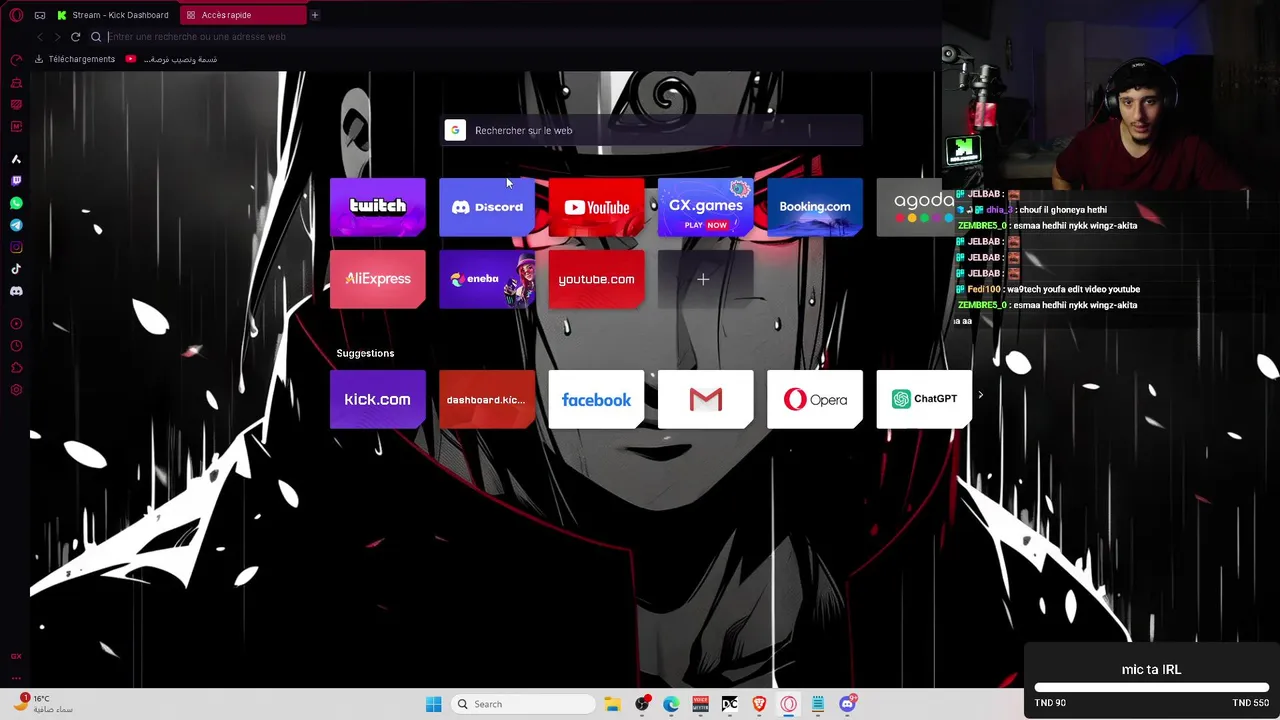The width and height of the screenshot is (1280, 720).
Task: Click the address bar magnifier icon
Action: point(96,37)
